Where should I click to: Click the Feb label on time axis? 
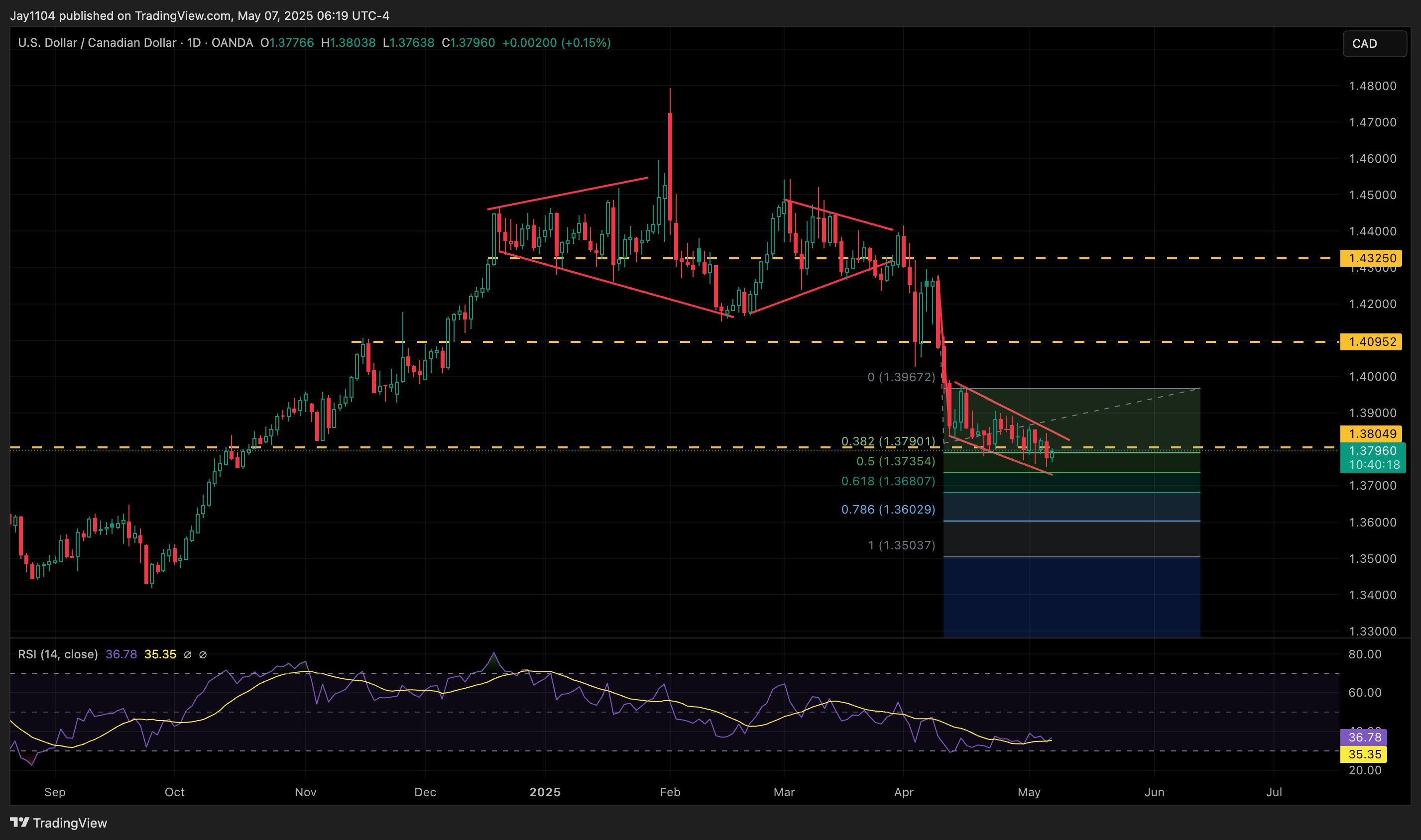click(670, 792)
